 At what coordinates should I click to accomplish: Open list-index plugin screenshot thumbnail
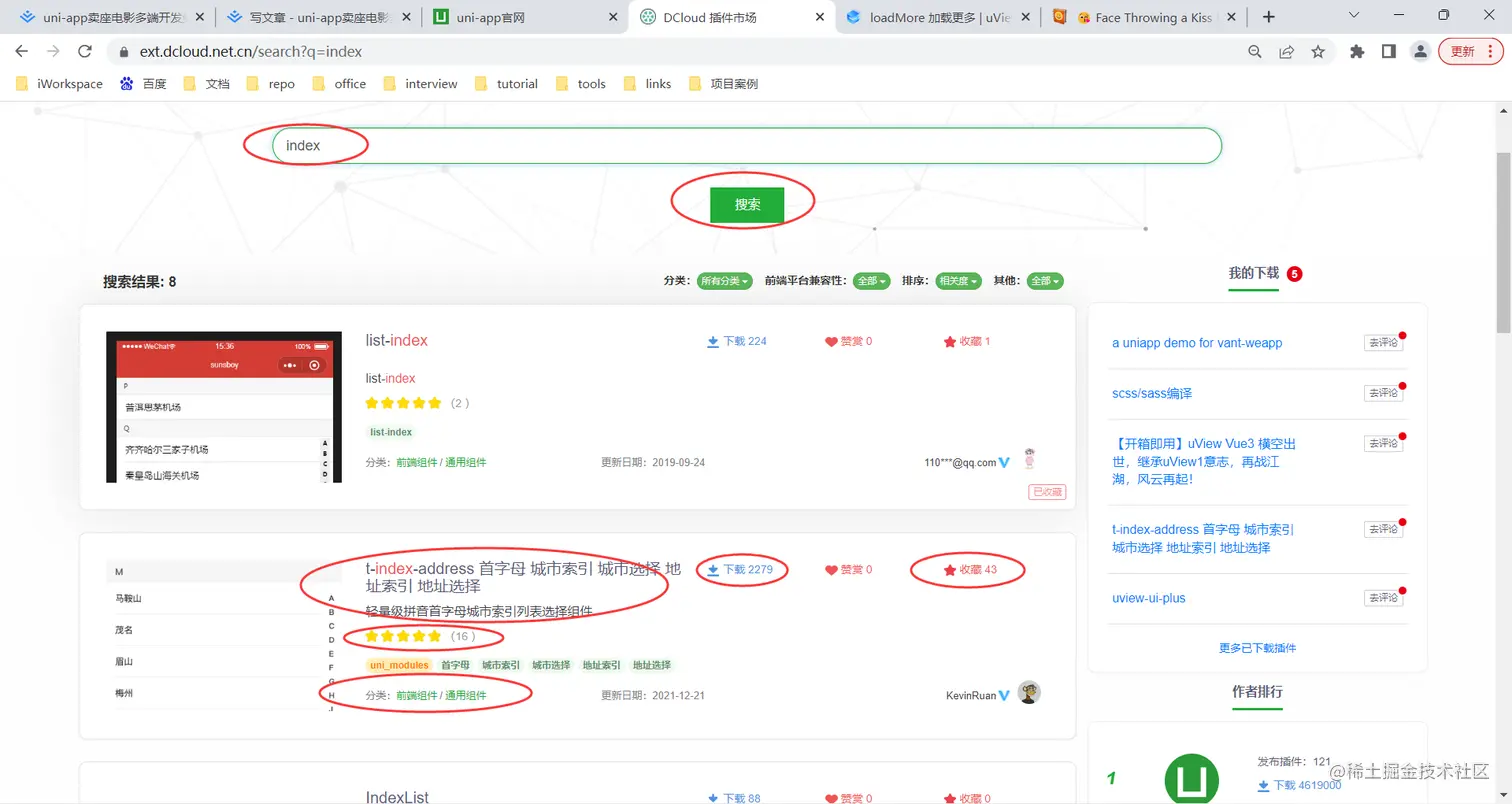click(224, 407)
